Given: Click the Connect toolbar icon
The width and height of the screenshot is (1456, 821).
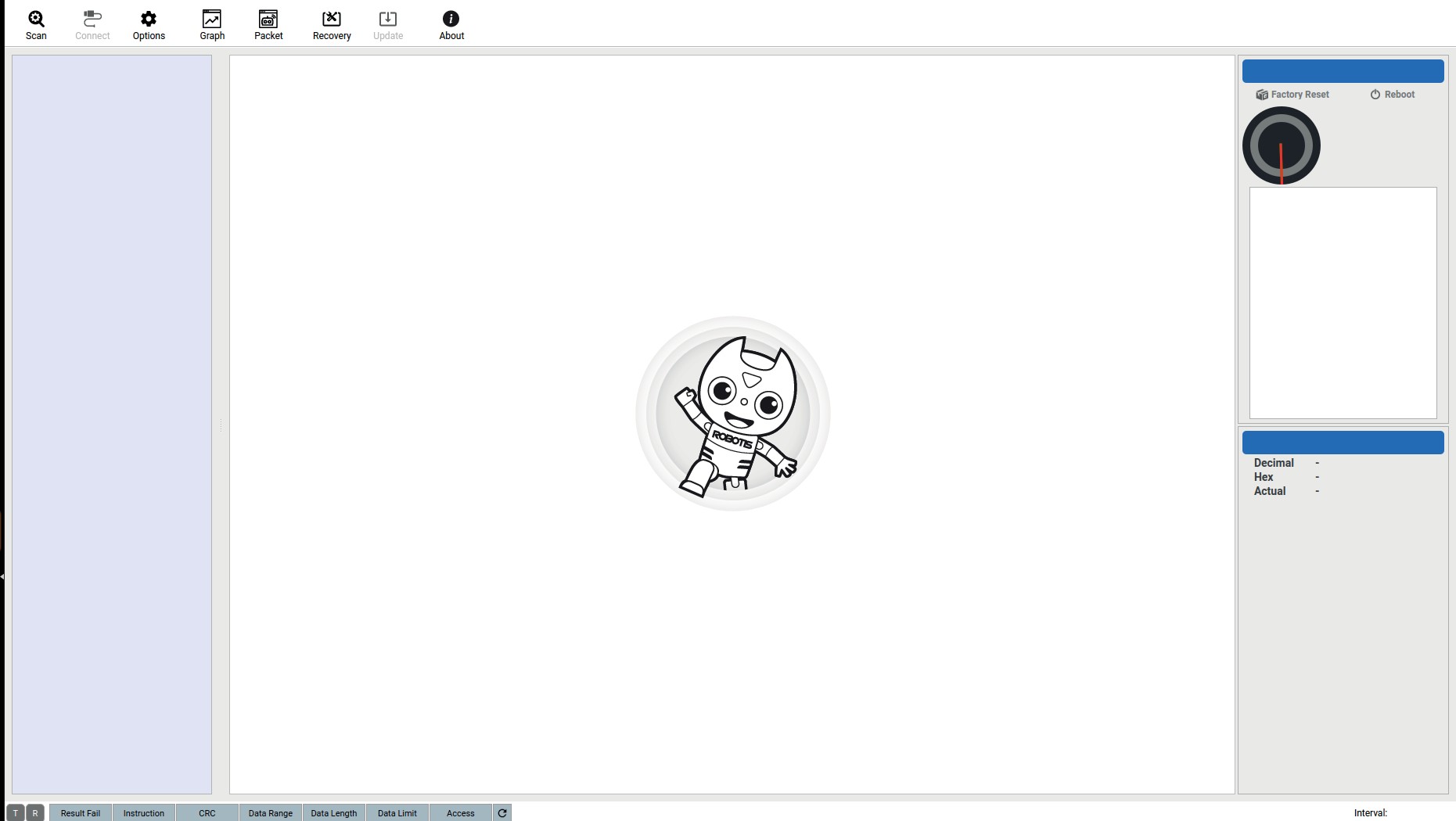Looking at the screenshot, I should pyautogui.click(x=92, y=24).
